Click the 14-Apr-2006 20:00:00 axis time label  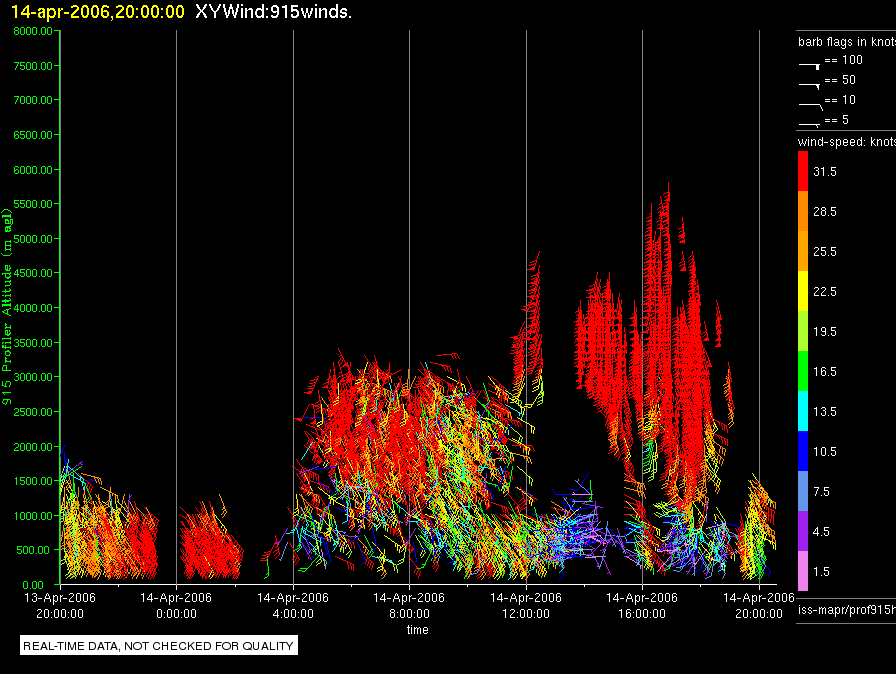759,605
